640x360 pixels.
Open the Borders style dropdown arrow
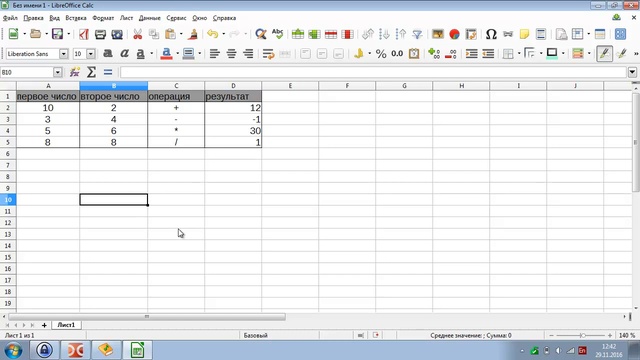(x=541, y=53)
